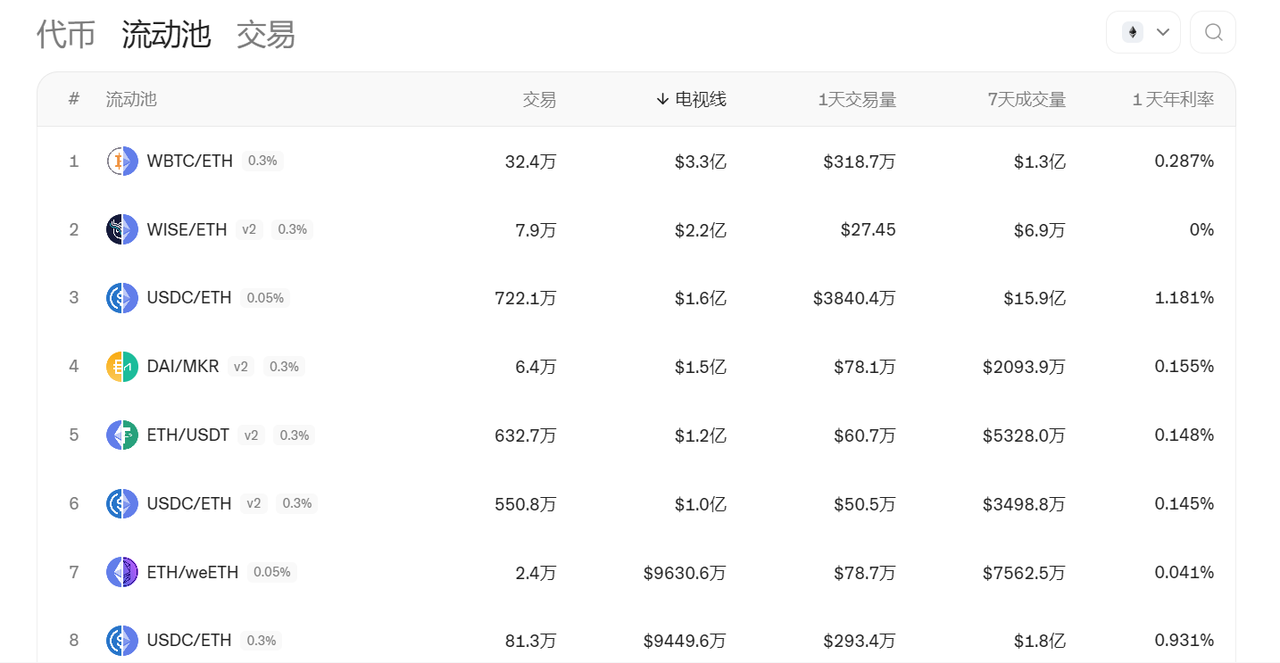Click the 交易 column header

coord(539,99)
